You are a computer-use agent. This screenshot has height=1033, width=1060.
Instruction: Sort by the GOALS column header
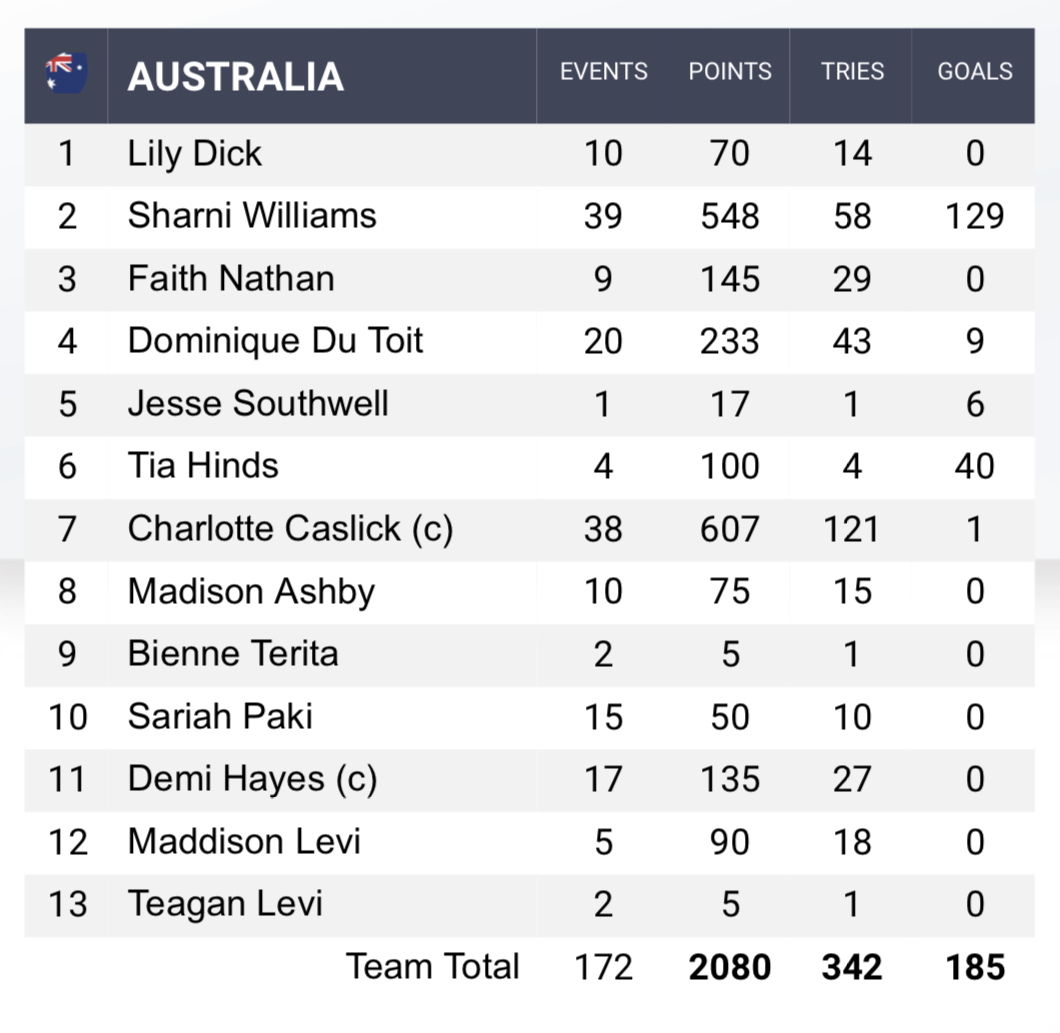pos(974,72)
